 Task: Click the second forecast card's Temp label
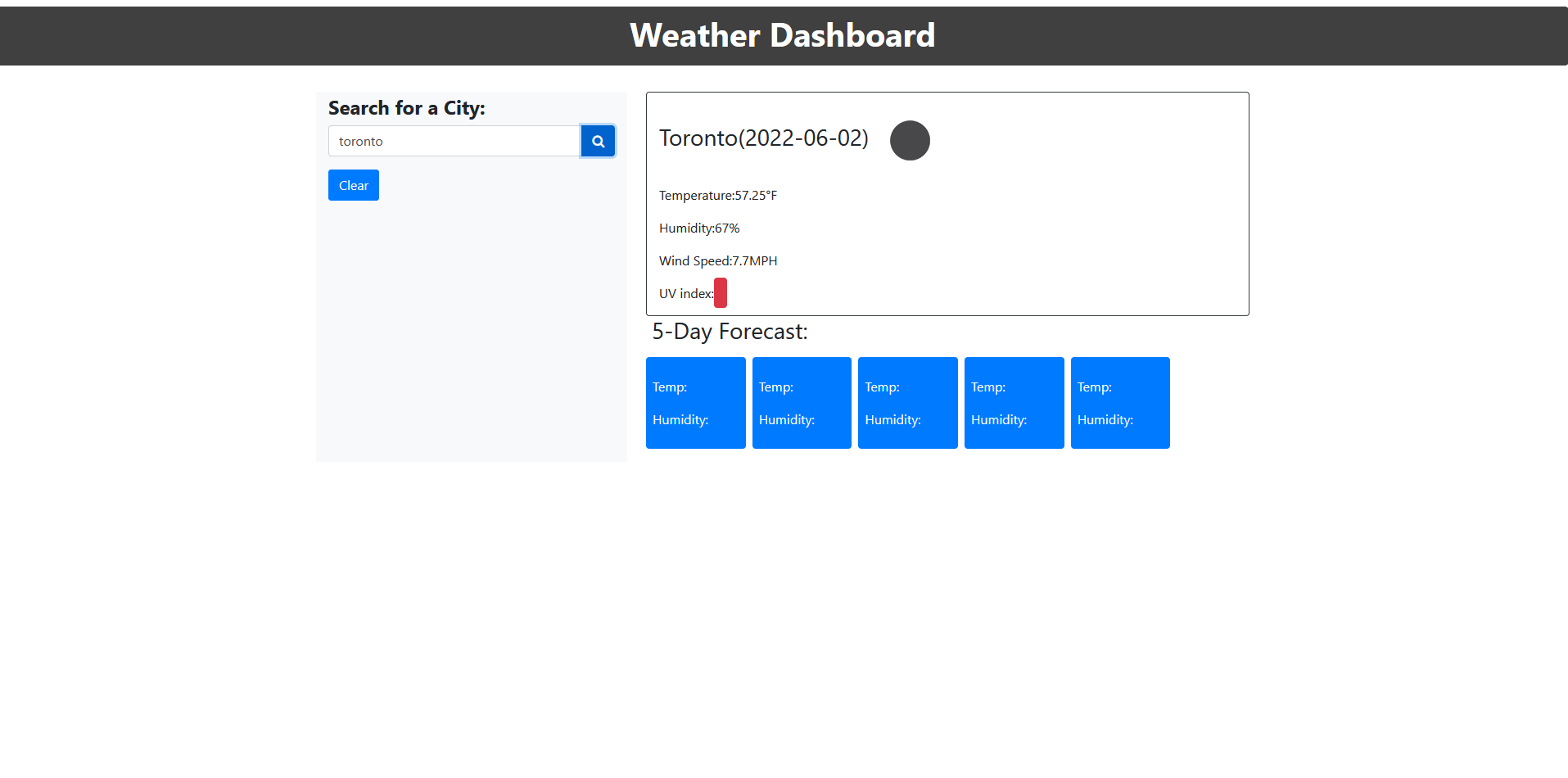[775, 387]
